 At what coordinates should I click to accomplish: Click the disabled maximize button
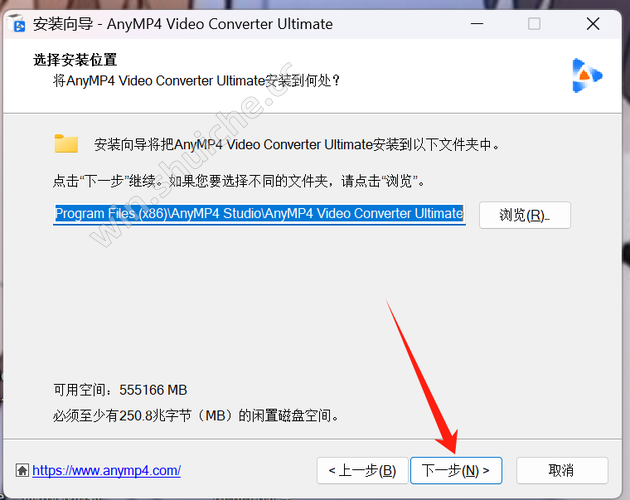[534, 24]
